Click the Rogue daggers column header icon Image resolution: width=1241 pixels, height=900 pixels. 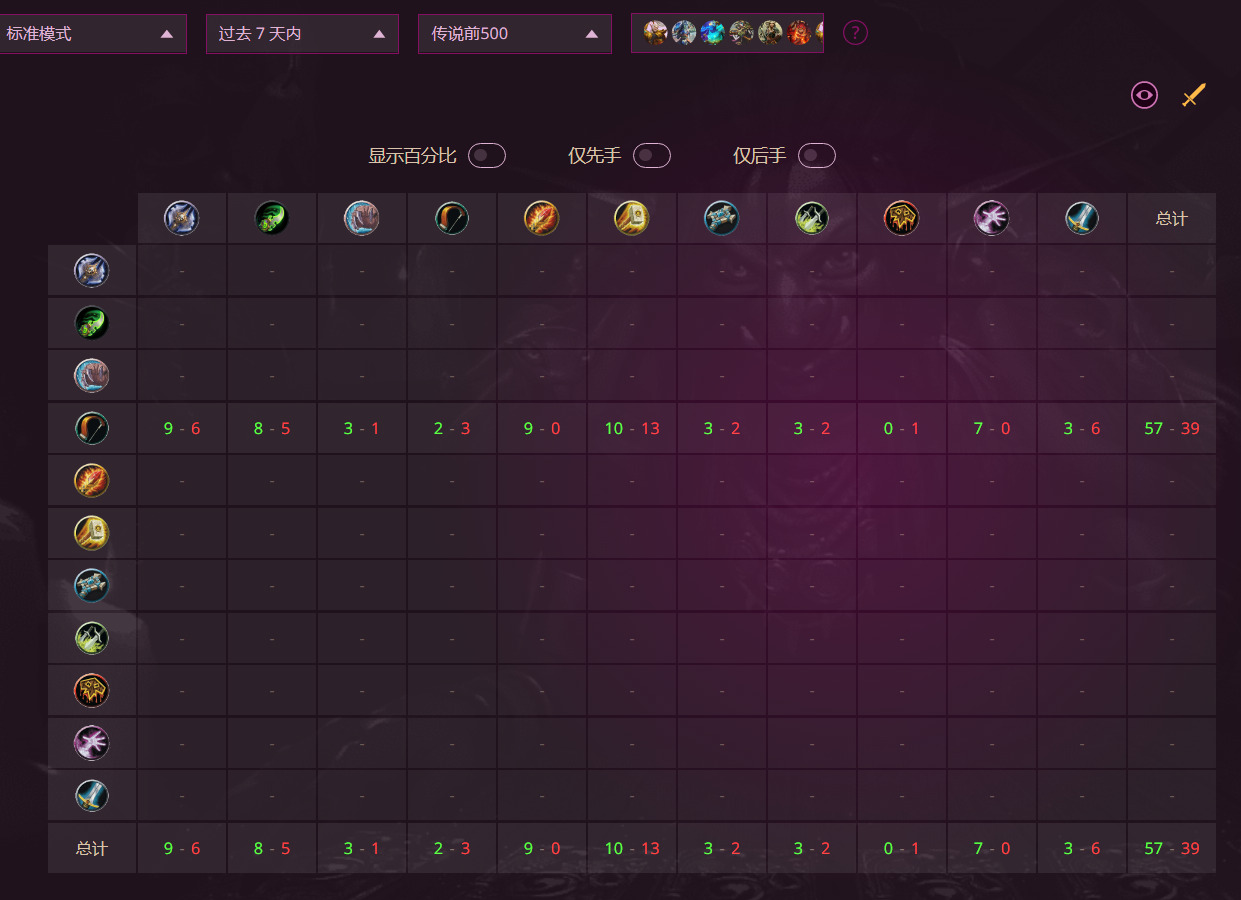(812, 218)
